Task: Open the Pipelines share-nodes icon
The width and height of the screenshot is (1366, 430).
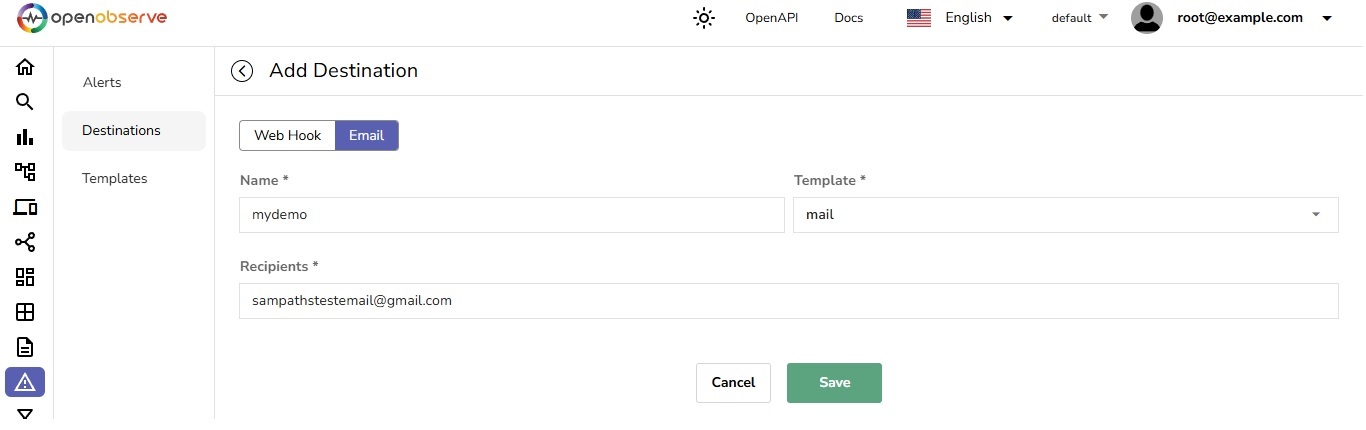Action: coord(25,242)
